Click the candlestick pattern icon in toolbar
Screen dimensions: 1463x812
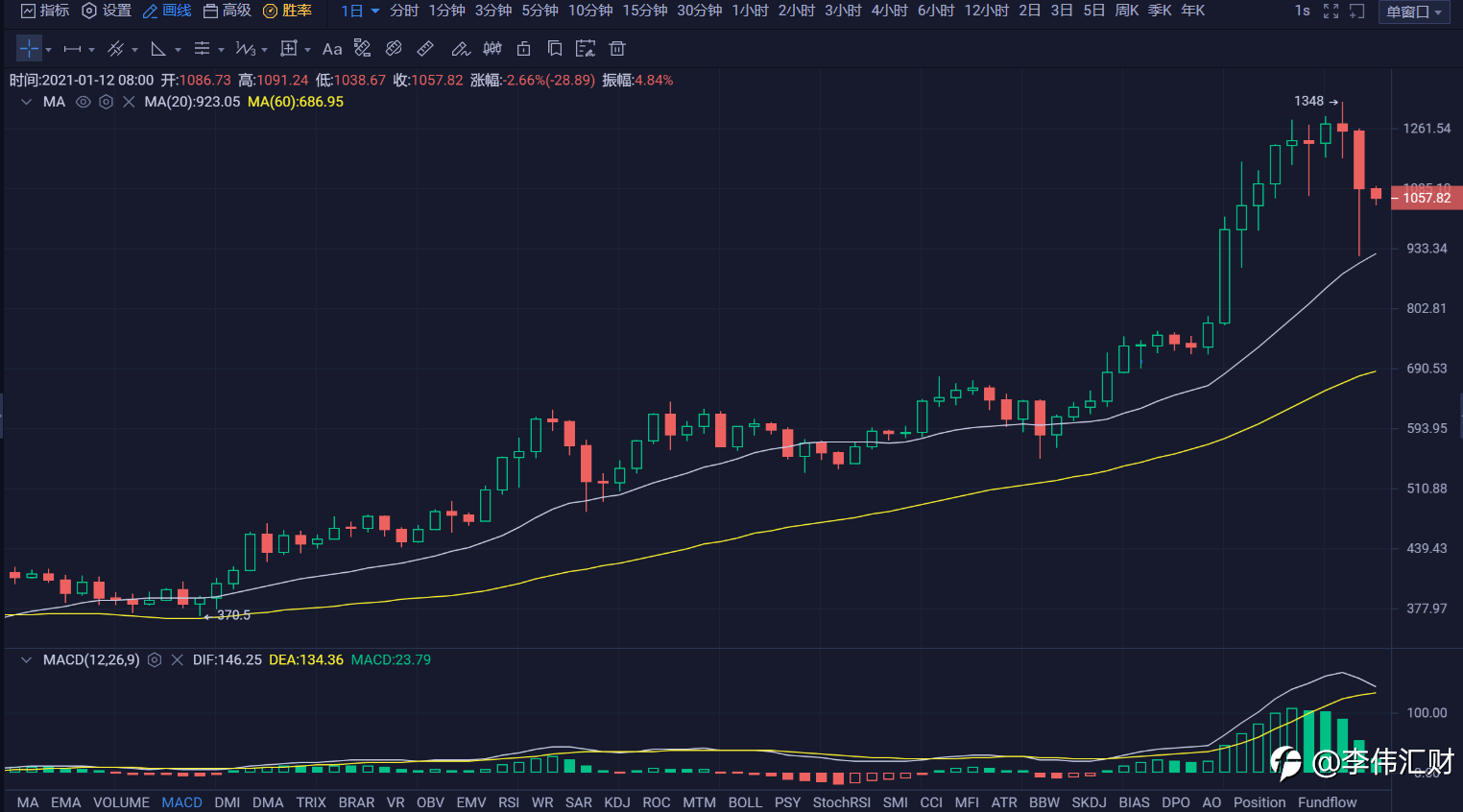click(492, 48)
